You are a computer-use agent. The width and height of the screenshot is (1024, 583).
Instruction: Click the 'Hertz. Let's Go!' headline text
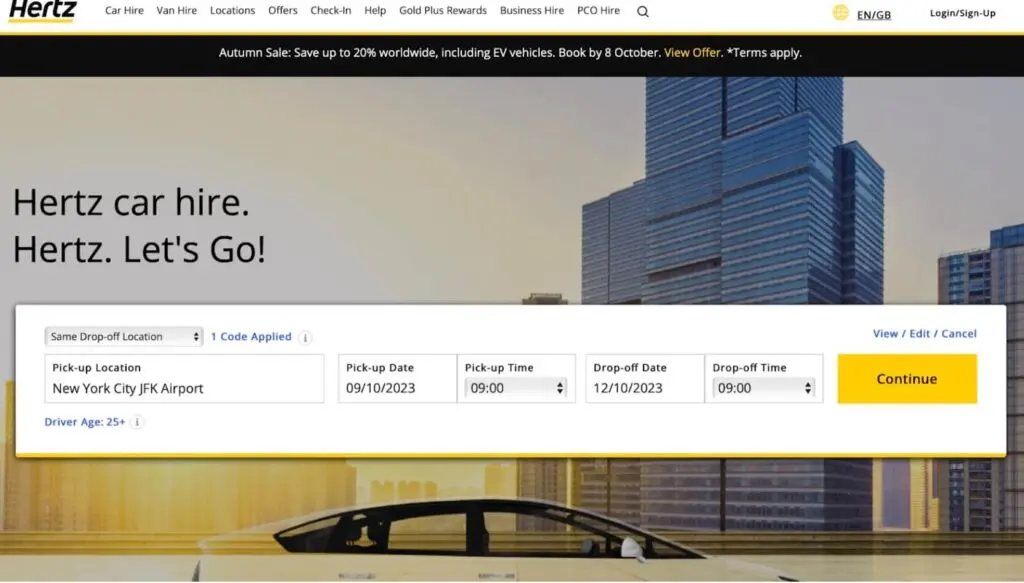click(139, 250)
